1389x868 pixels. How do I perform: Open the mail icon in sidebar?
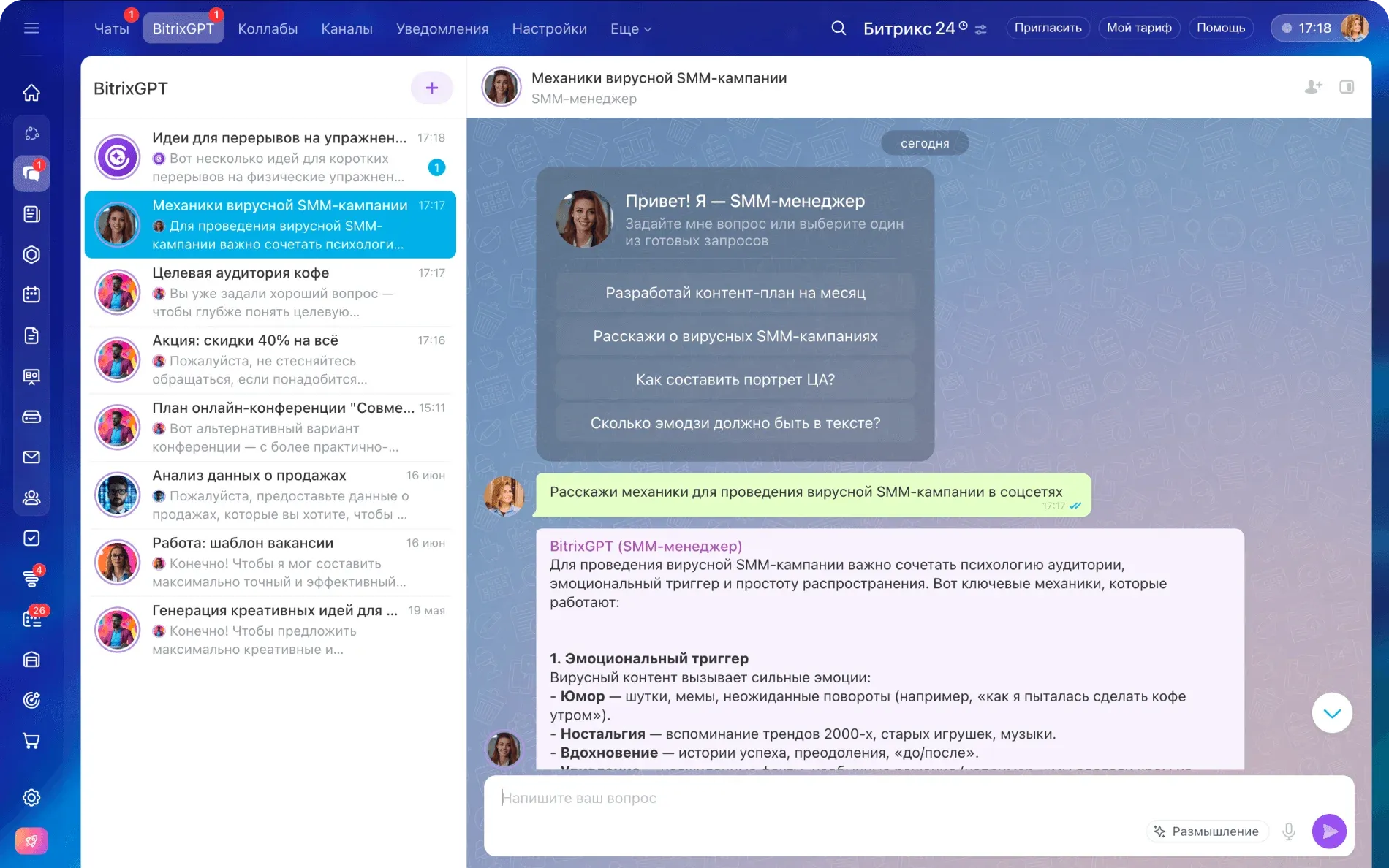(31, 457)
